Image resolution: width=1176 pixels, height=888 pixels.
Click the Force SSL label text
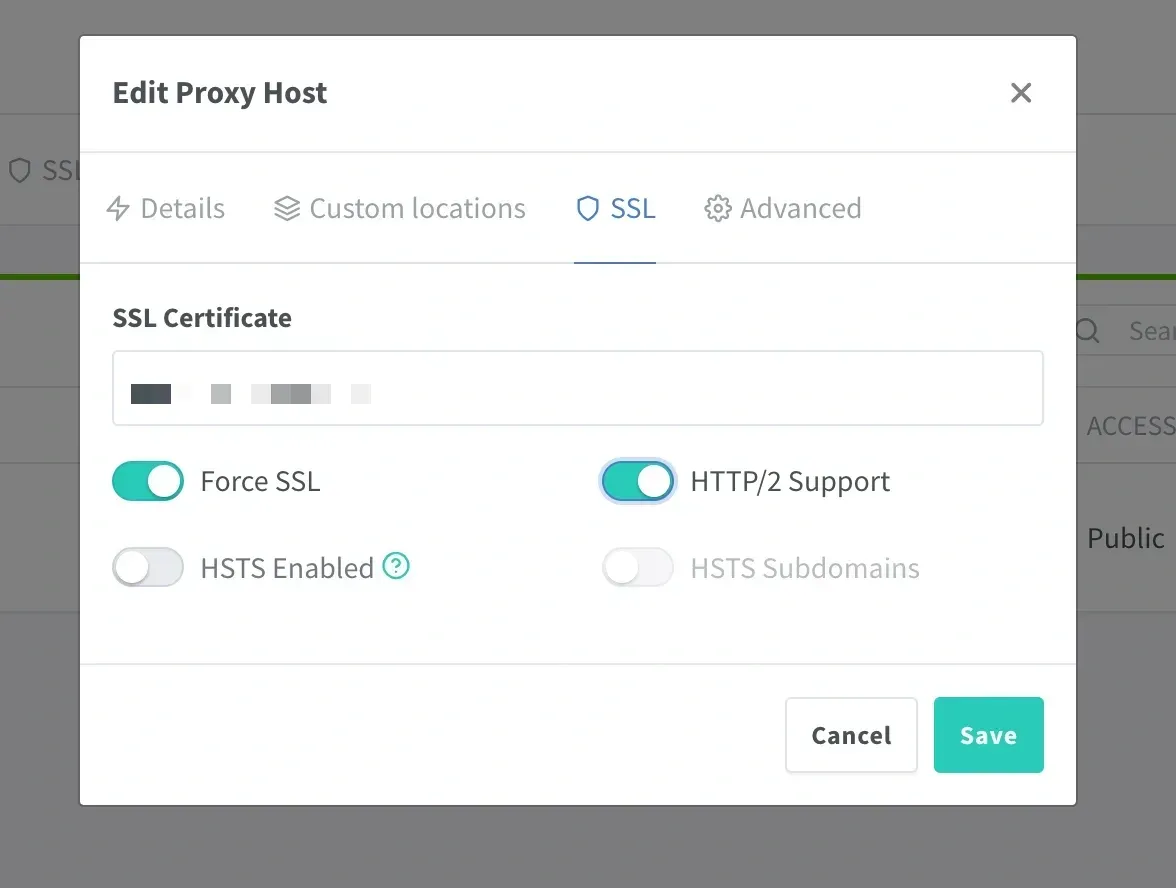pyautogui.click(x=260, y=482)
